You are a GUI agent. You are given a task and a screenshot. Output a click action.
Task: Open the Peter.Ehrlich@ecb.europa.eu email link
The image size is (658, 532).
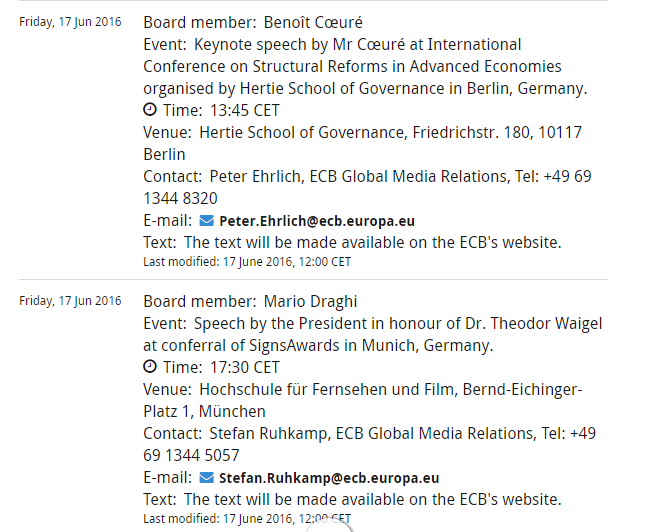(317, 221)
